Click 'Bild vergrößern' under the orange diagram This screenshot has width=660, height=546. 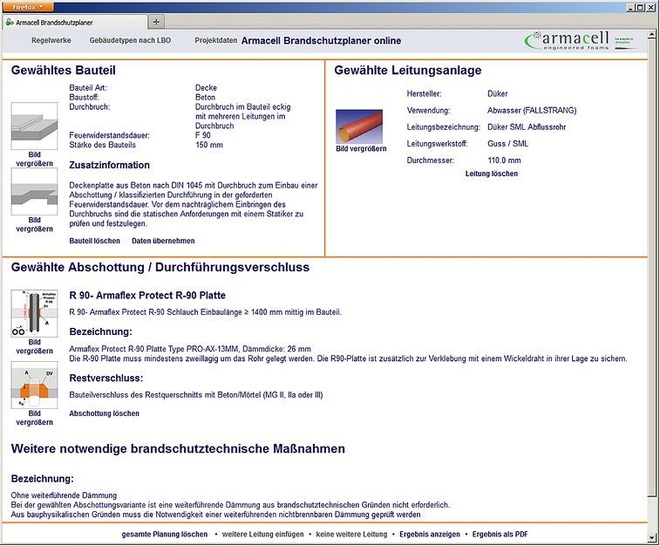coord(35,418)
